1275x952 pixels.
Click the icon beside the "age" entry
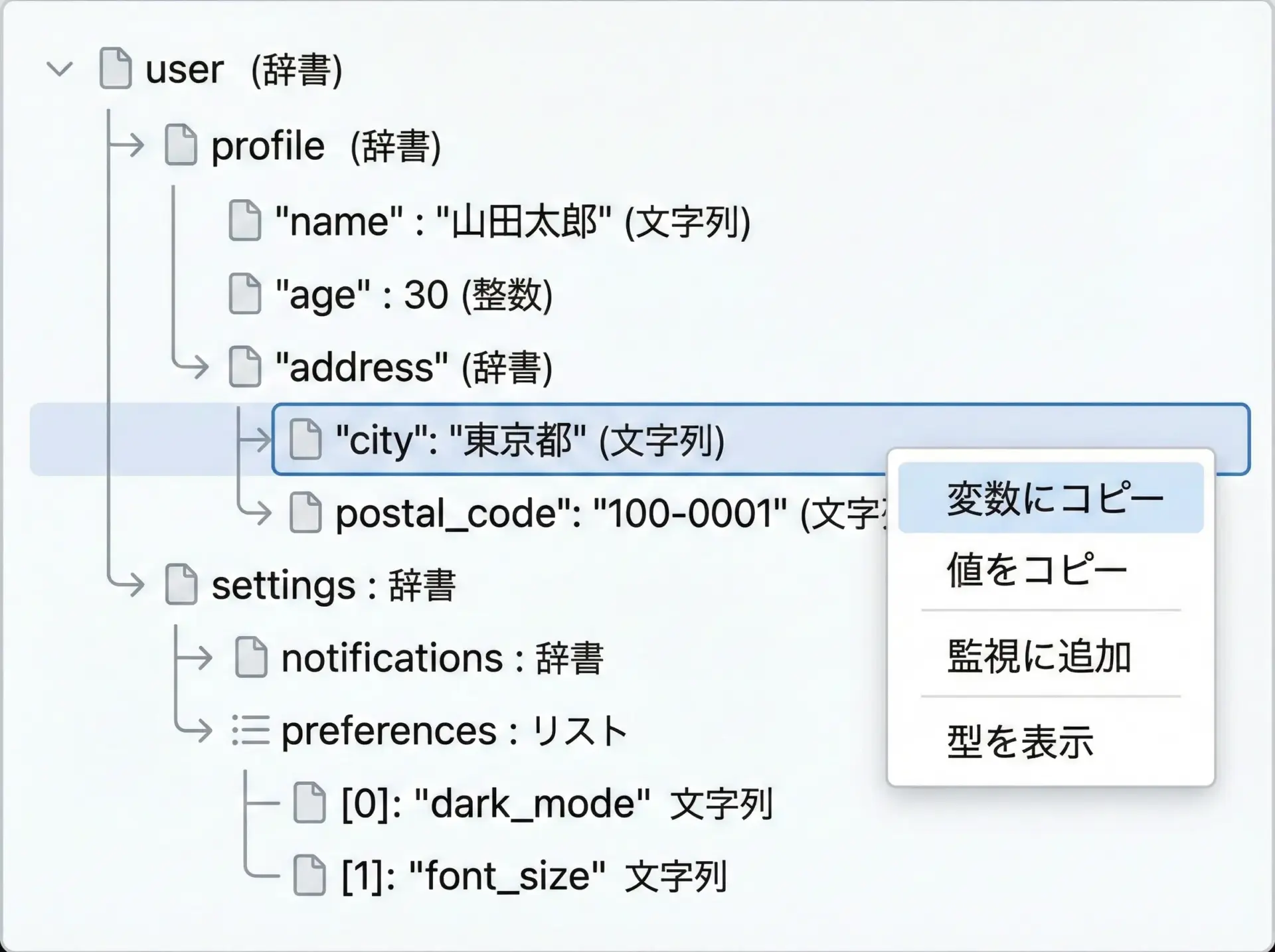244,293
